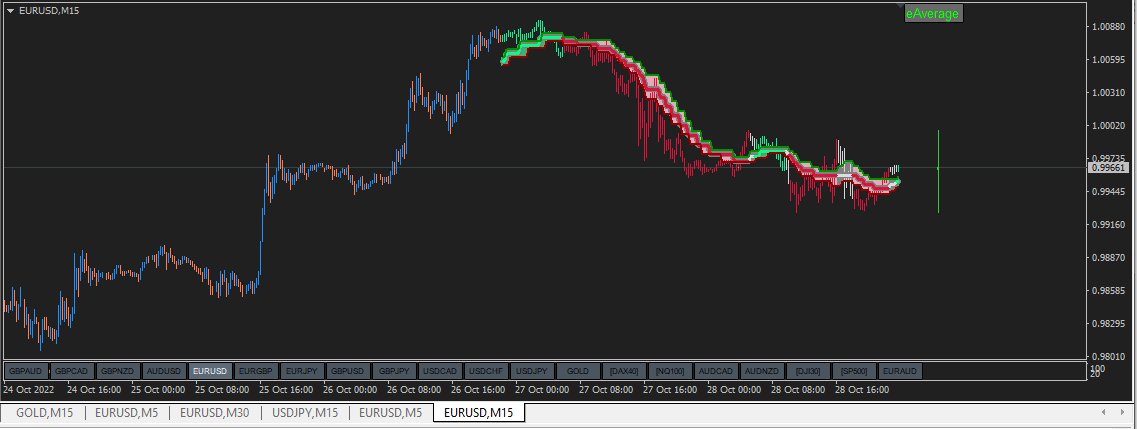Switch chart to EURGBP symbol
The image size is (1137, 429).
256,371
